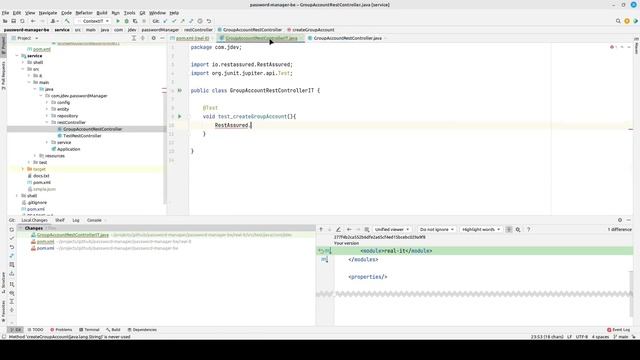Collapse the Changes node

[20, 228]
